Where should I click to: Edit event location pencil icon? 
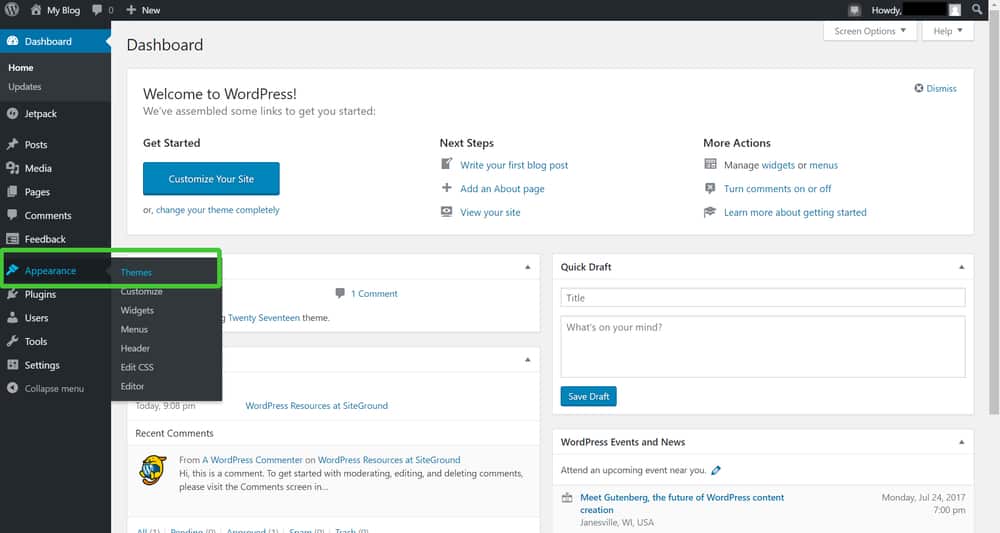(716, 471)
